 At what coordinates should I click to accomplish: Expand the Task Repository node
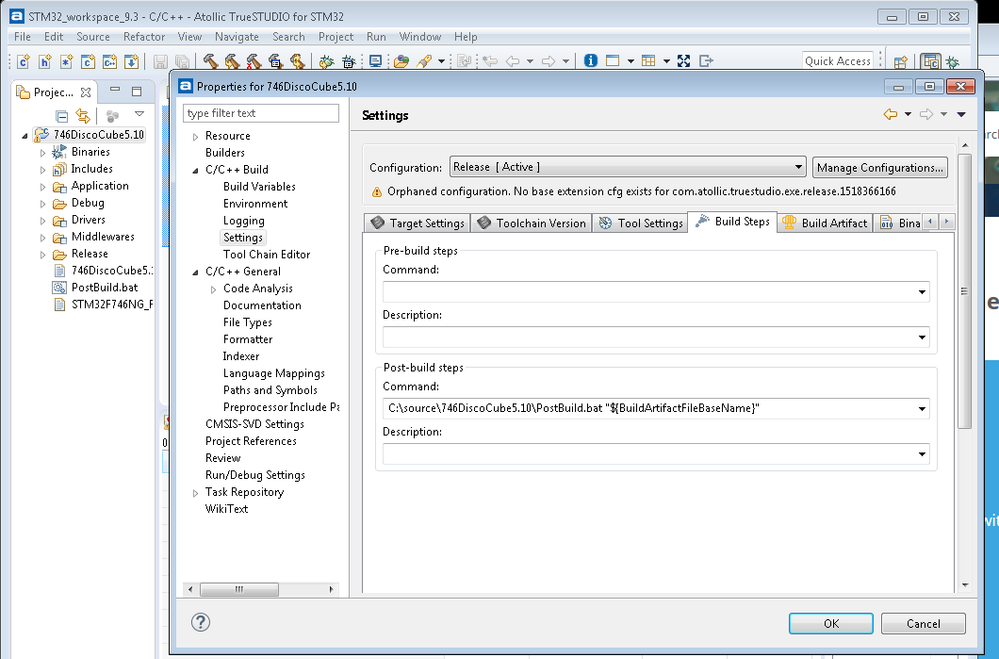point(196,493)
